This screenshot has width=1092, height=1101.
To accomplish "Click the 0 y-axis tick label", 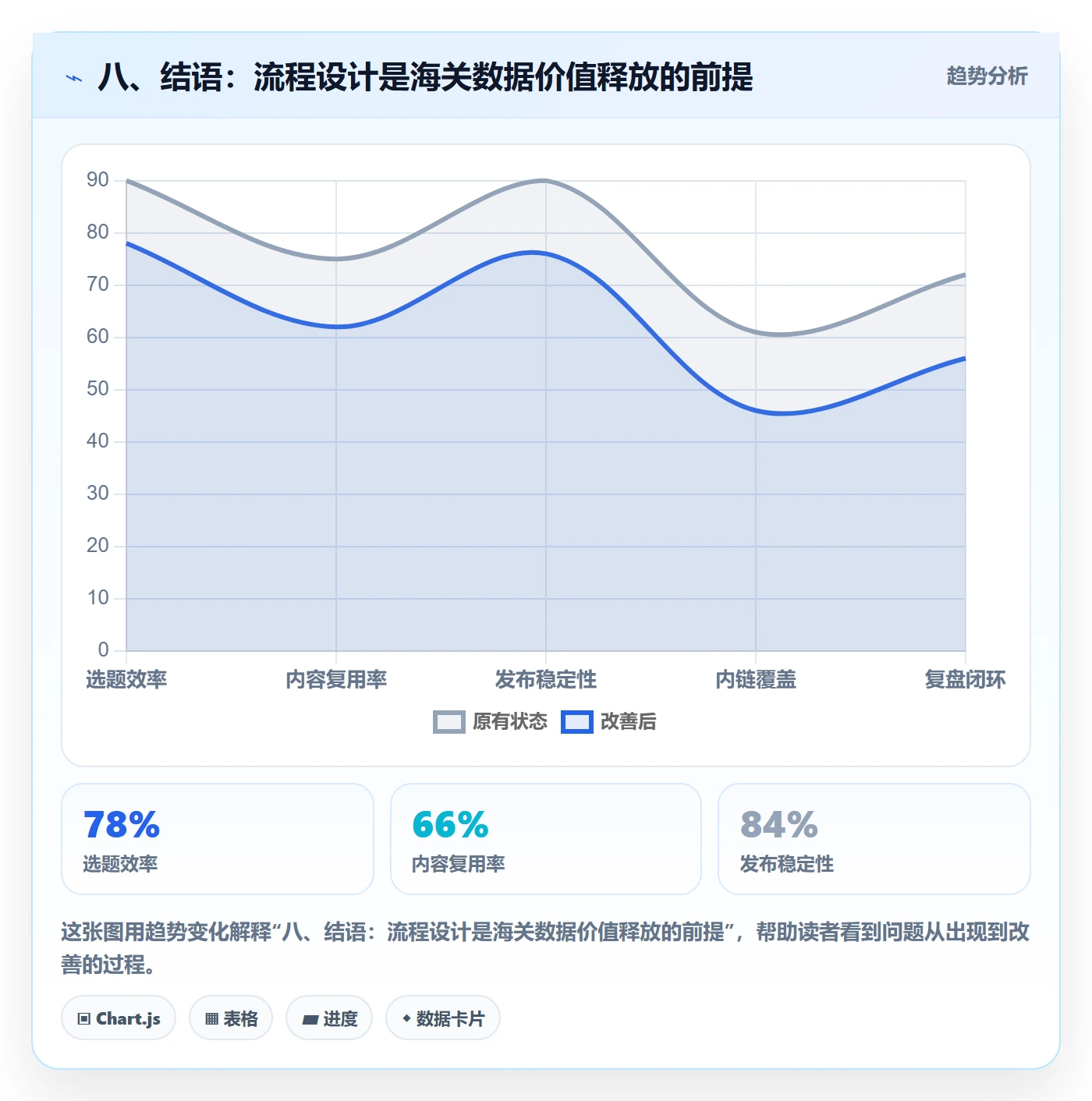I will tap(103, 650).
